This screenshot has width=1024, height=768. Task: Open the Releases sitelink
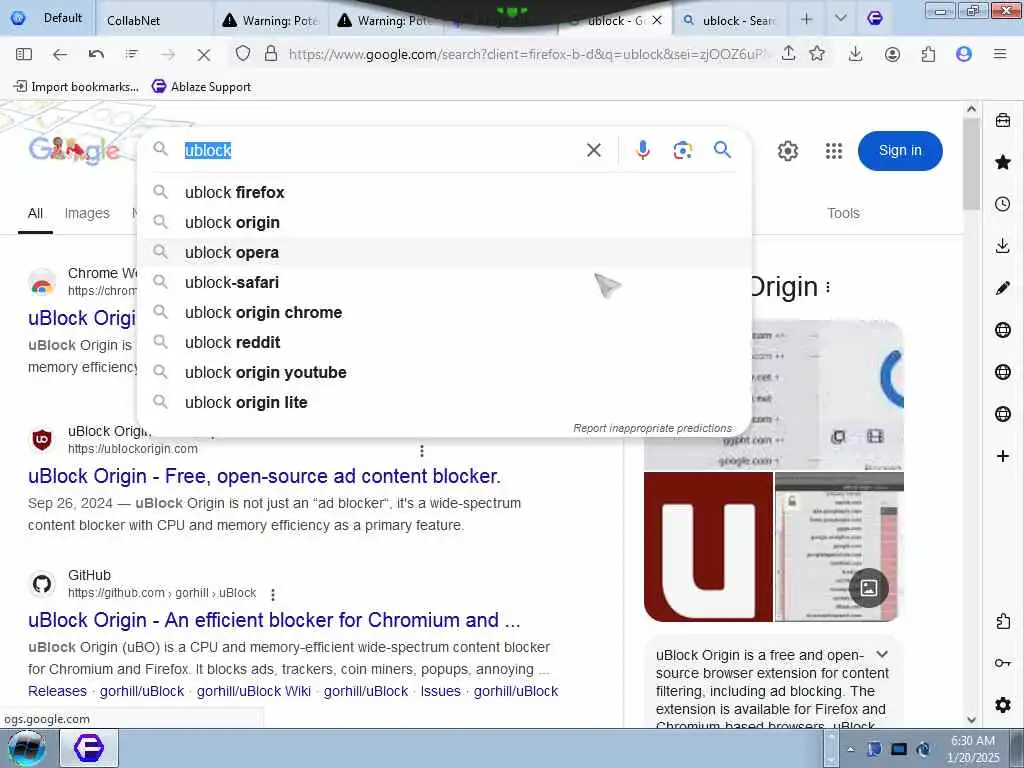pos(57,691)
